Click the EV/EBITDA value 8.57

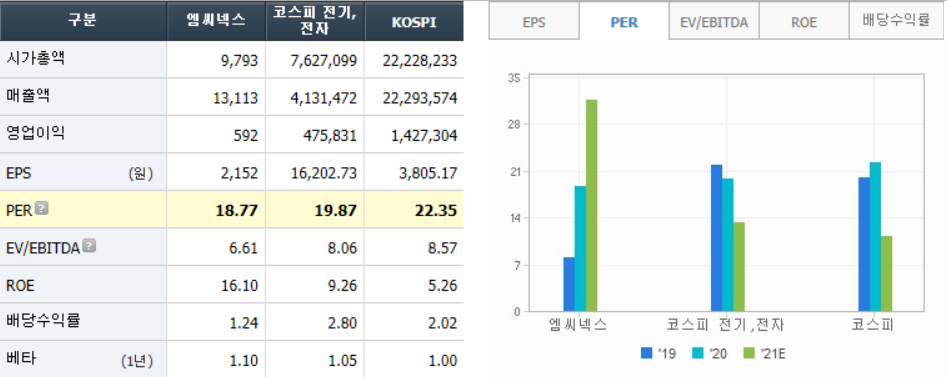coord(443,248)
